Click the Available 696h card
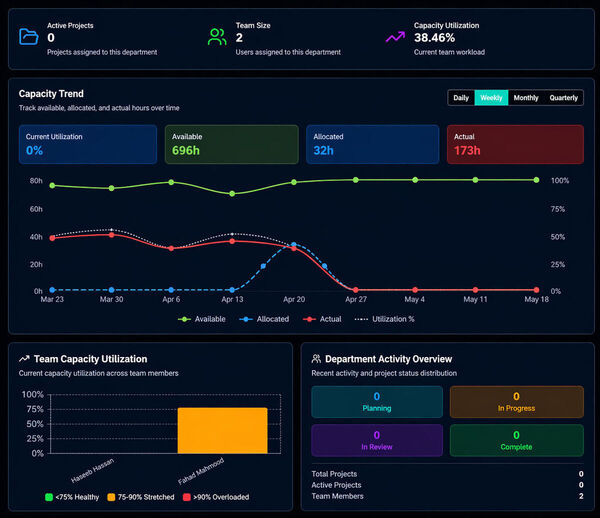Viewport: 600px width, 518px height. (232, 144)
